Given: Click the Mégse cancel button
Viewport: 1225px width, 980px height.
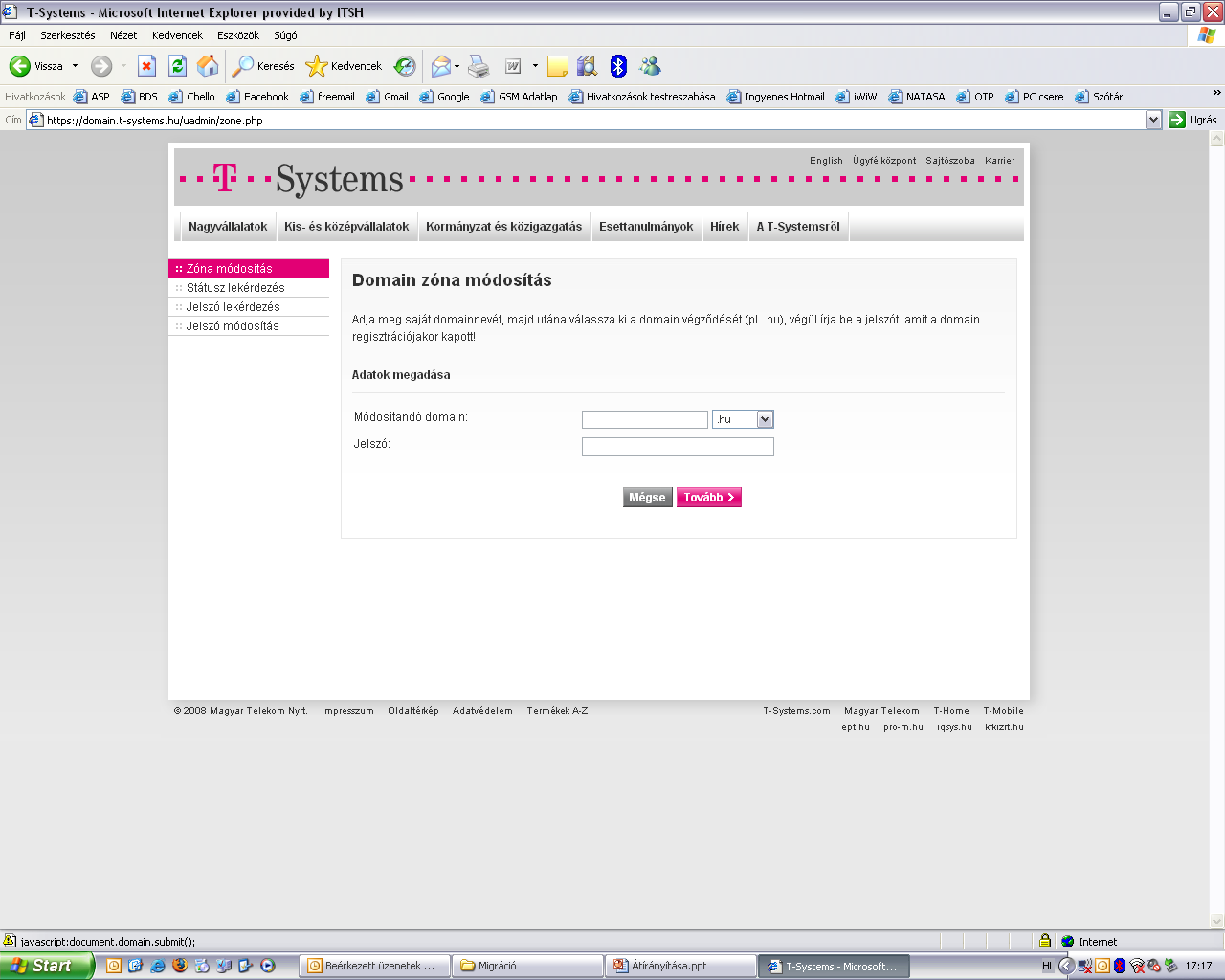Looking at the screenshot, I should [647, 498].
